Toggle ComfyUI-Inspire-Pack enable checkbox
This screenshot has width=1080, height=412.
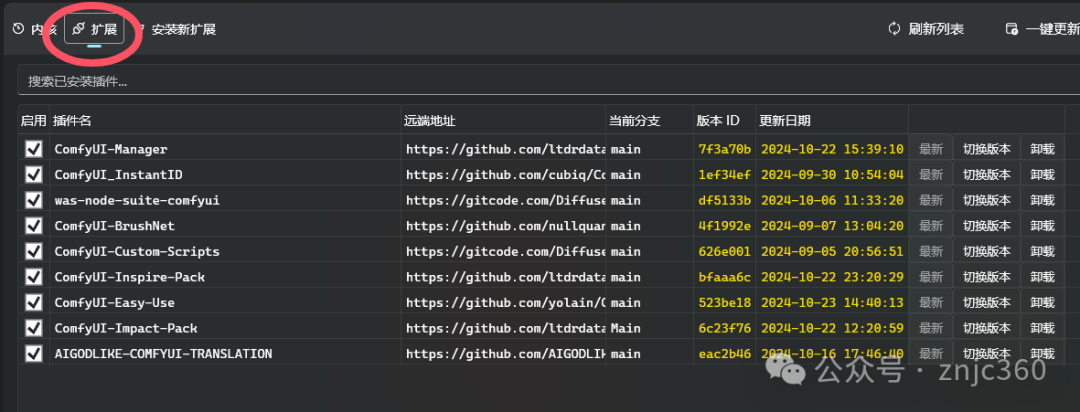click(x=33, y=276)
